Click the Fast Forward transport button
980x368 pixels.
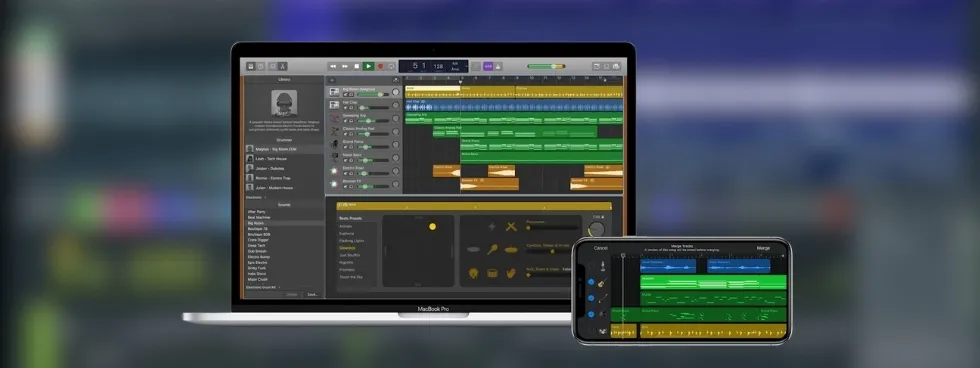(345, 66)
